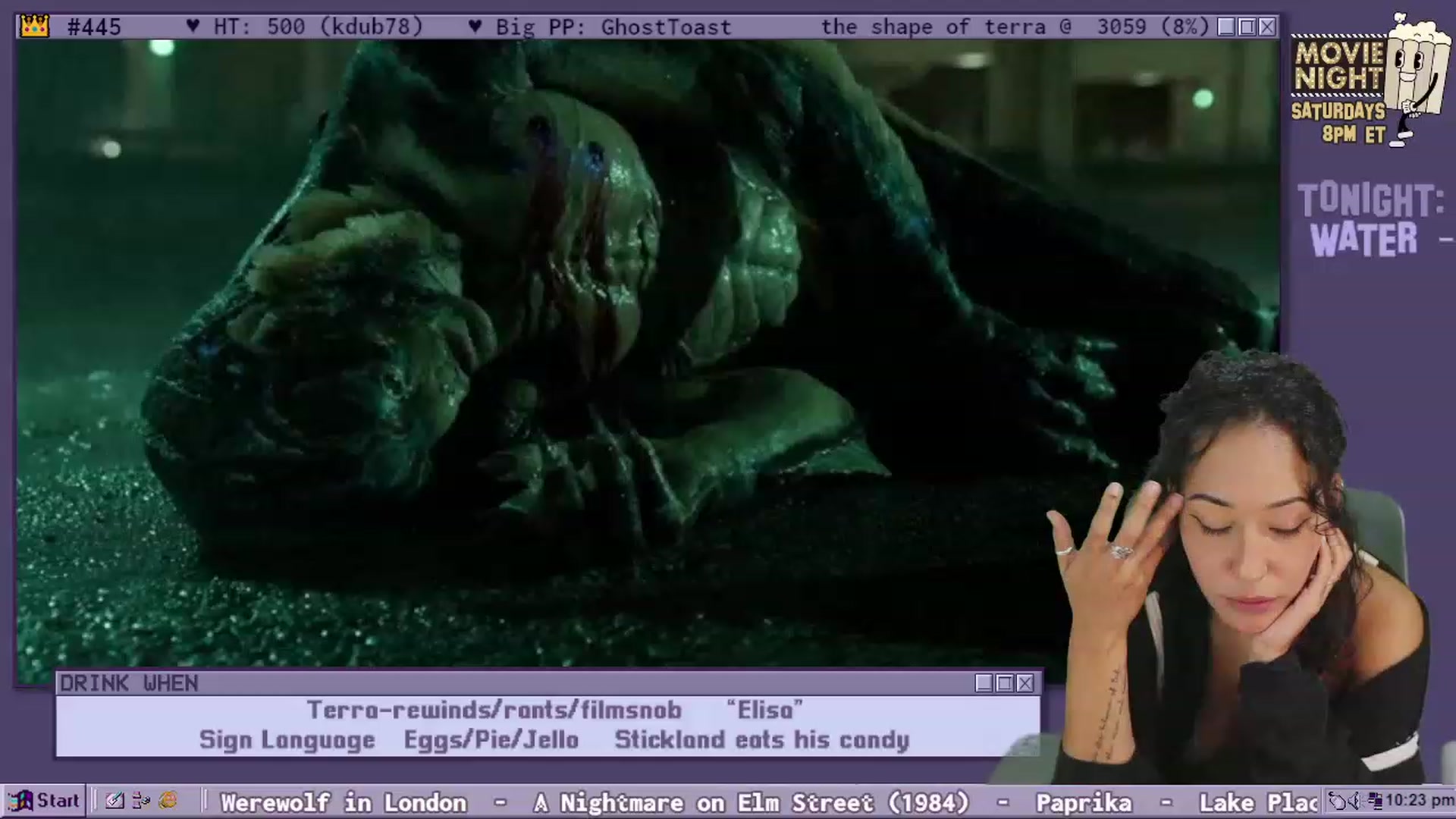The image size is (1456, 819).
Task: Click the HT: 500 (kdub78) label
Action: (318, 27)
